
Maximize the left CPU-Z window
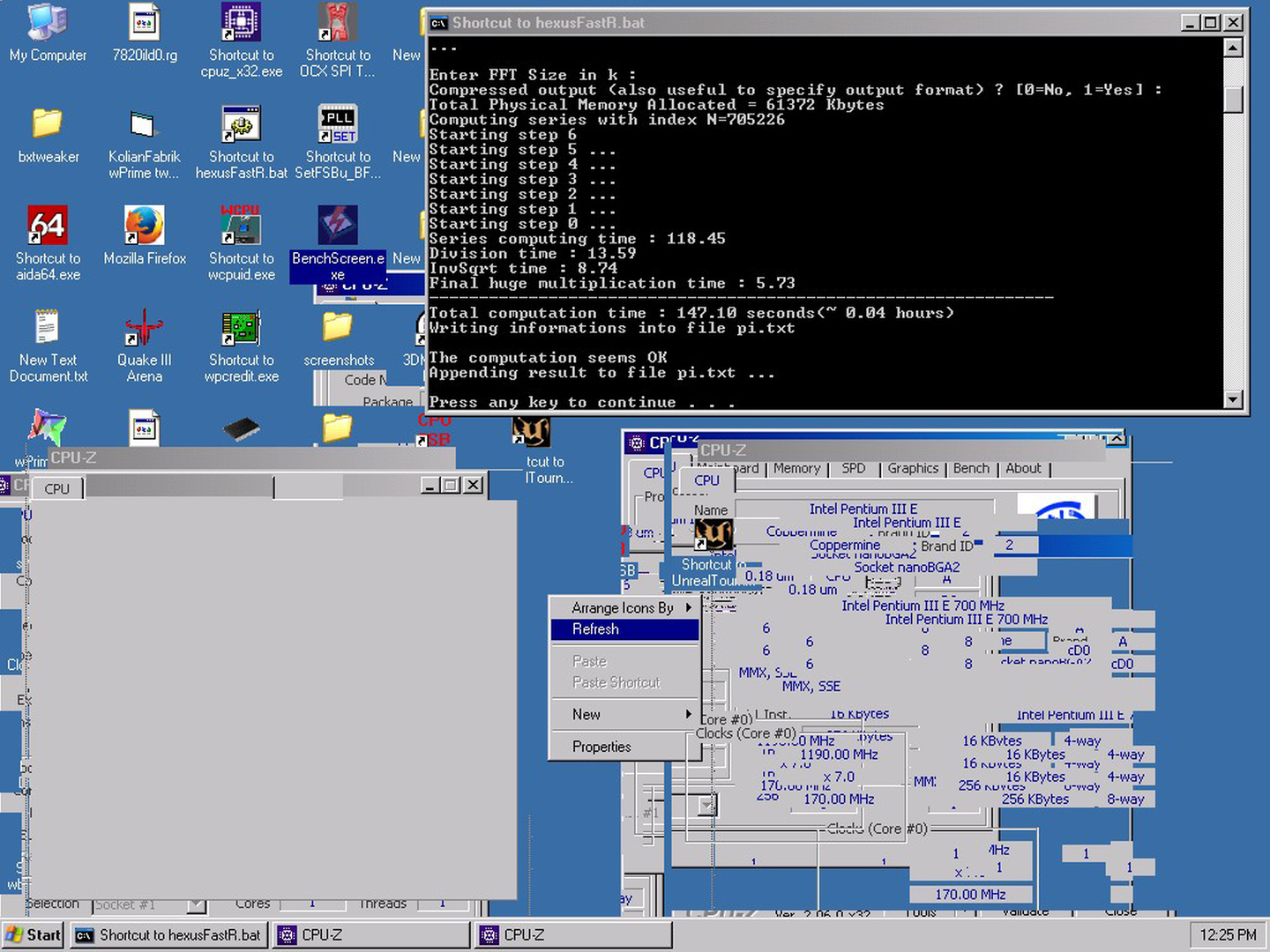click(x=451, y=485)
